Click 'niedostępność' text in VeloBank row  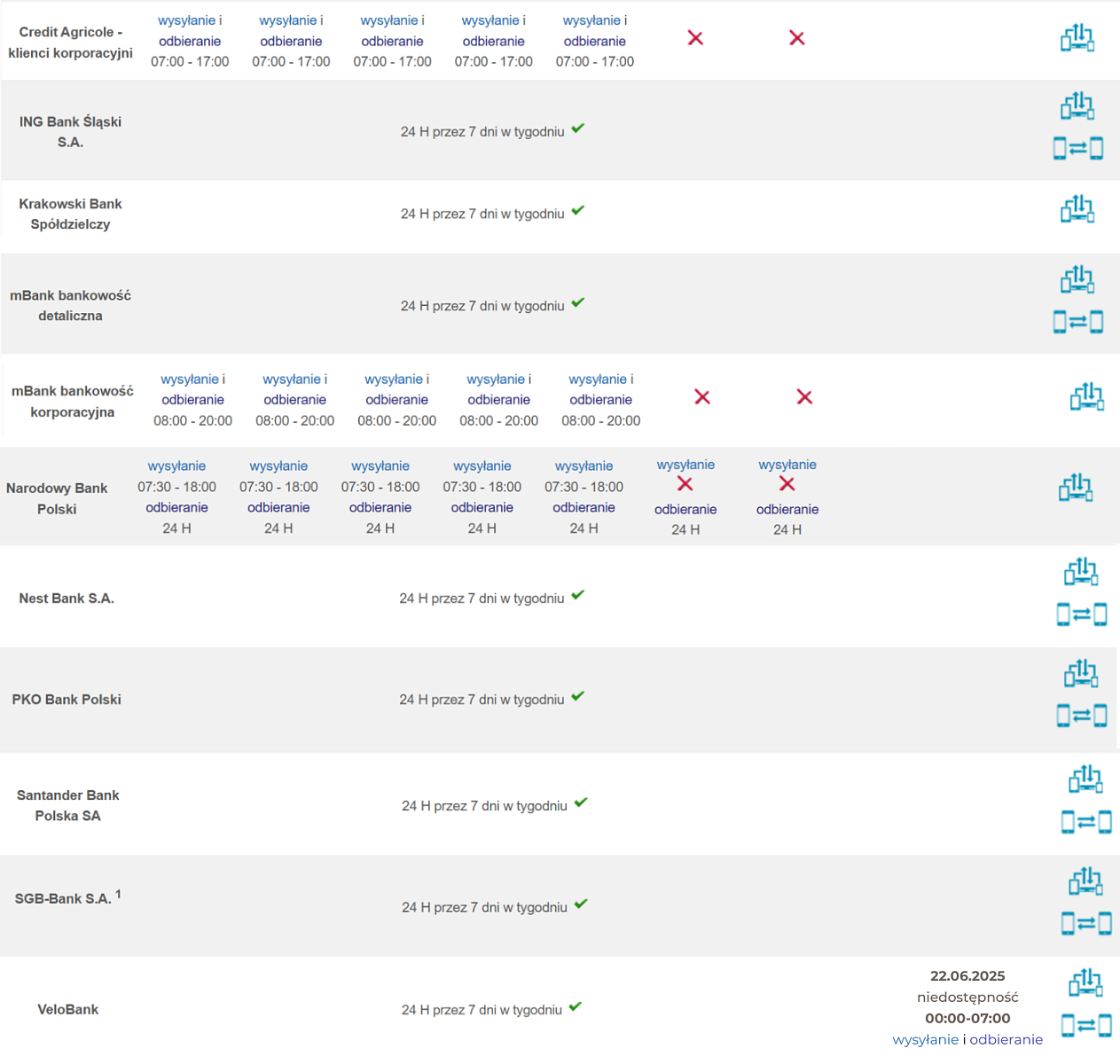(967, 997)
